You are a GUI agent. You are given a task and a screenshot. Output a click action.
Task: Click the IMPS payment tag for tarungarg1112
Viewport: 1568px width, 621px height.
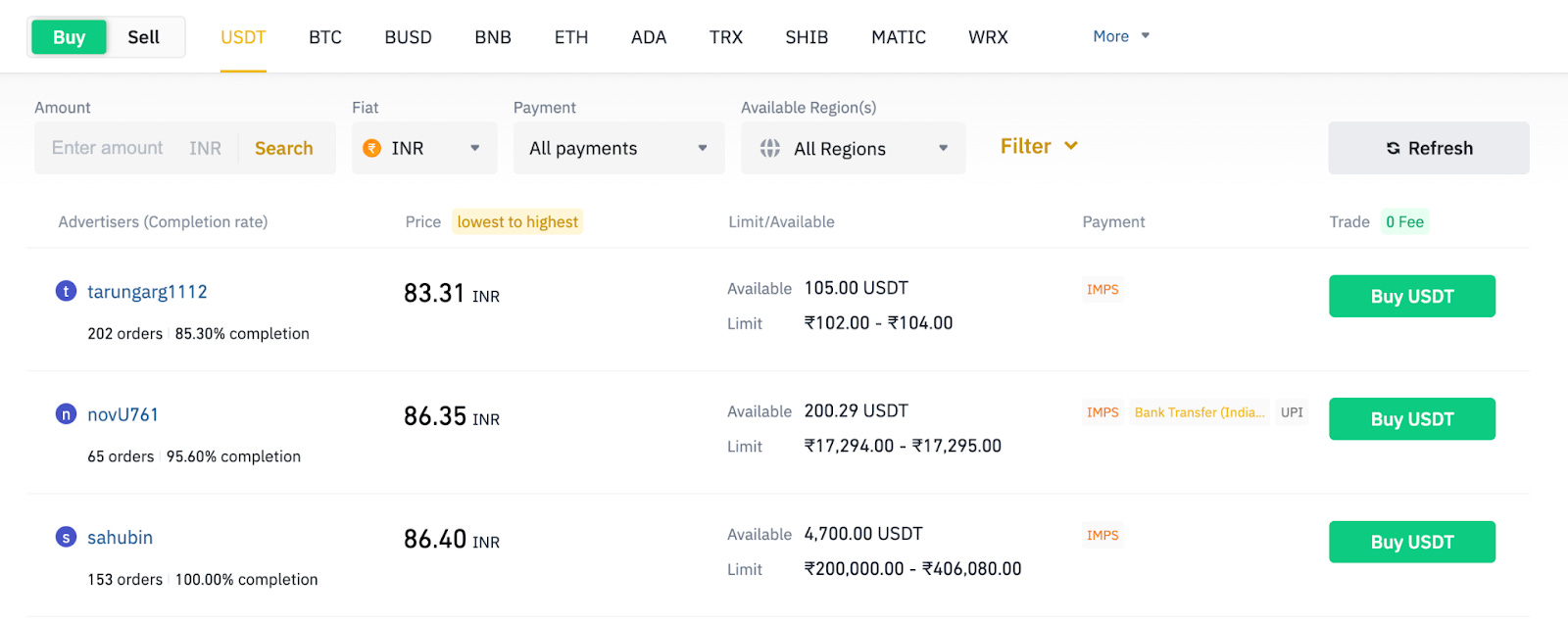pos(1102,290)
